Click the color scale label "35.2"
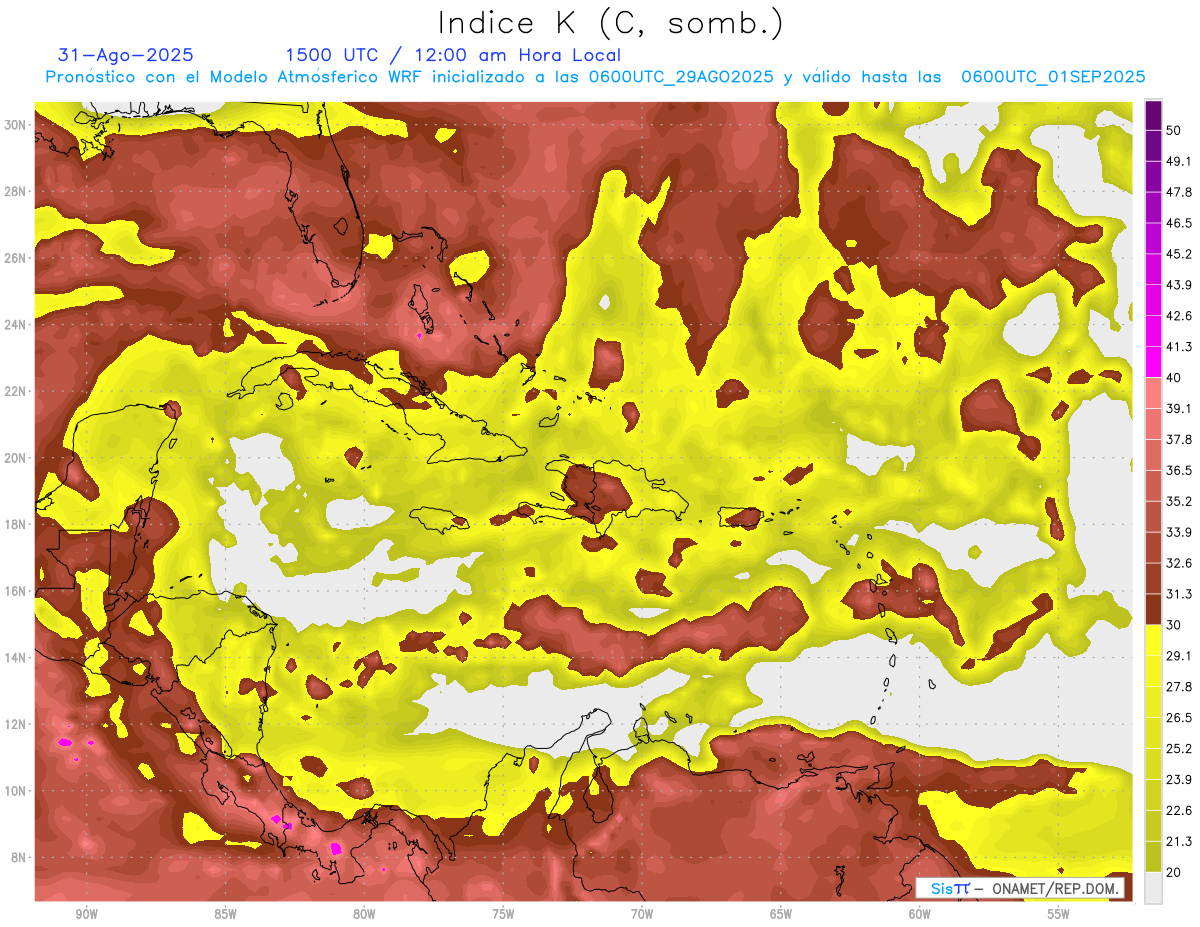The height and width of the screenshot is (927, 1200). click(x=1179, y=501)
